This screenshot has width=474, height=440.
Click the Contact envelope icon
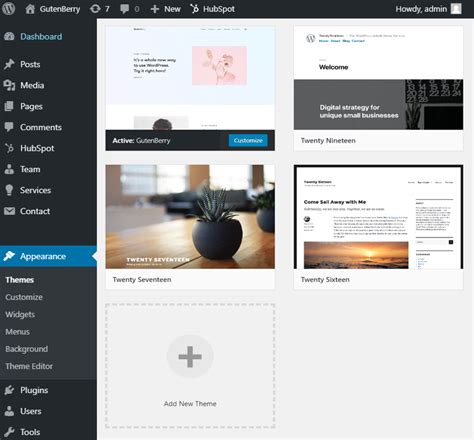(x=9, y=211)
